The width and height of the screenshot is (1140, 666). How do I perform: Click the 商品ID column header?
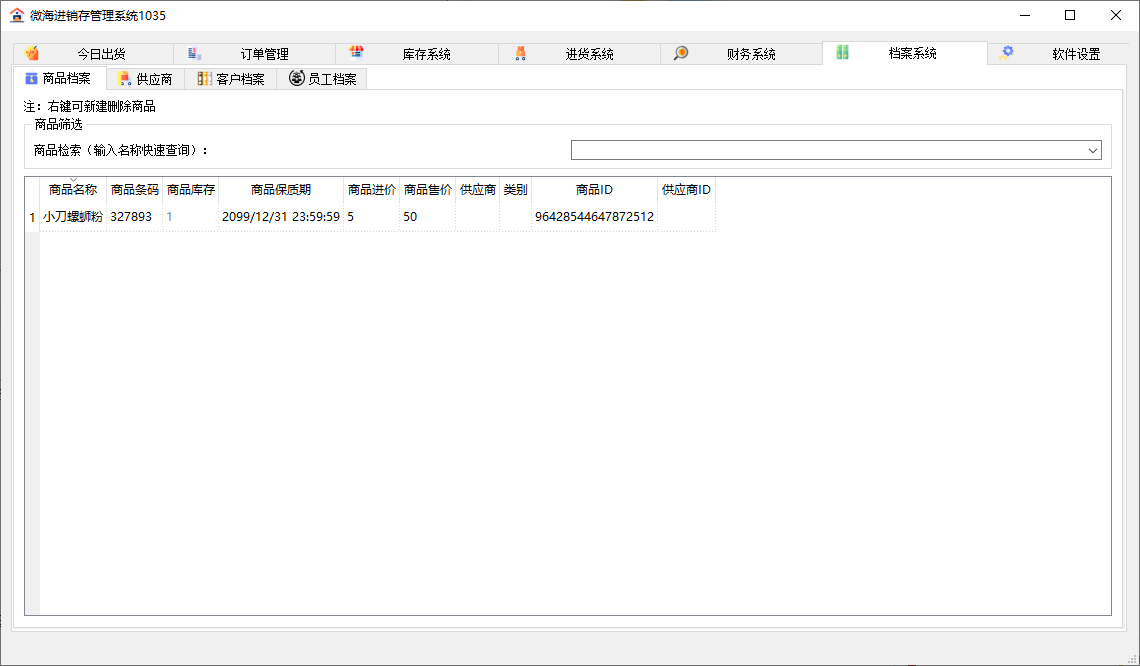(594, 190)
